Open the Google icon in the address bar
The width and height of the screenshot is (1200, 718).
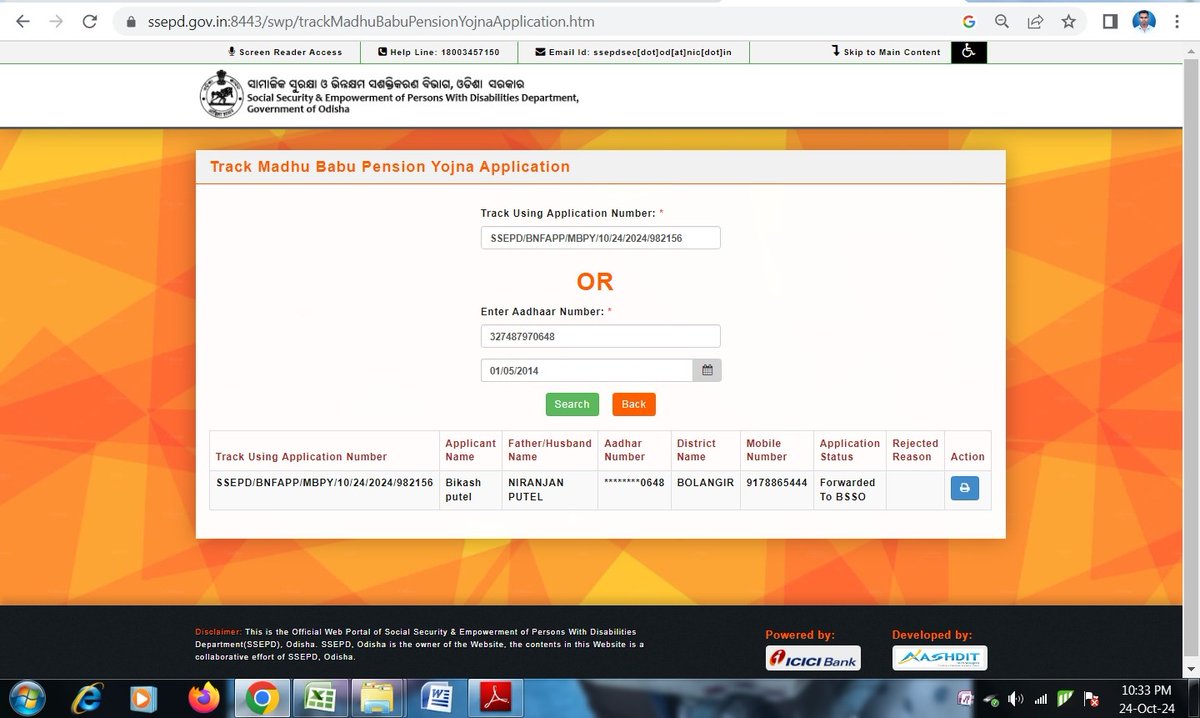(x=969, y=21)
